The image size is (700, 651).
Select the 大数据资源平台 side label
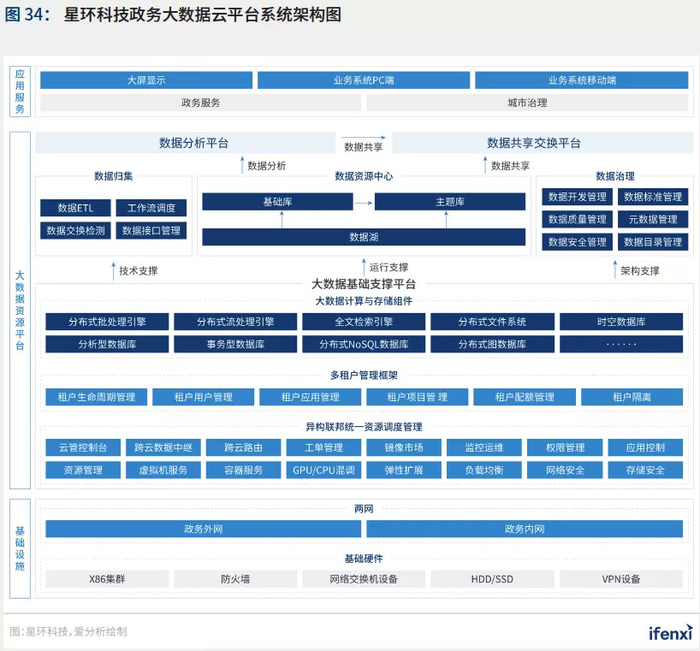tap(20, 310)
